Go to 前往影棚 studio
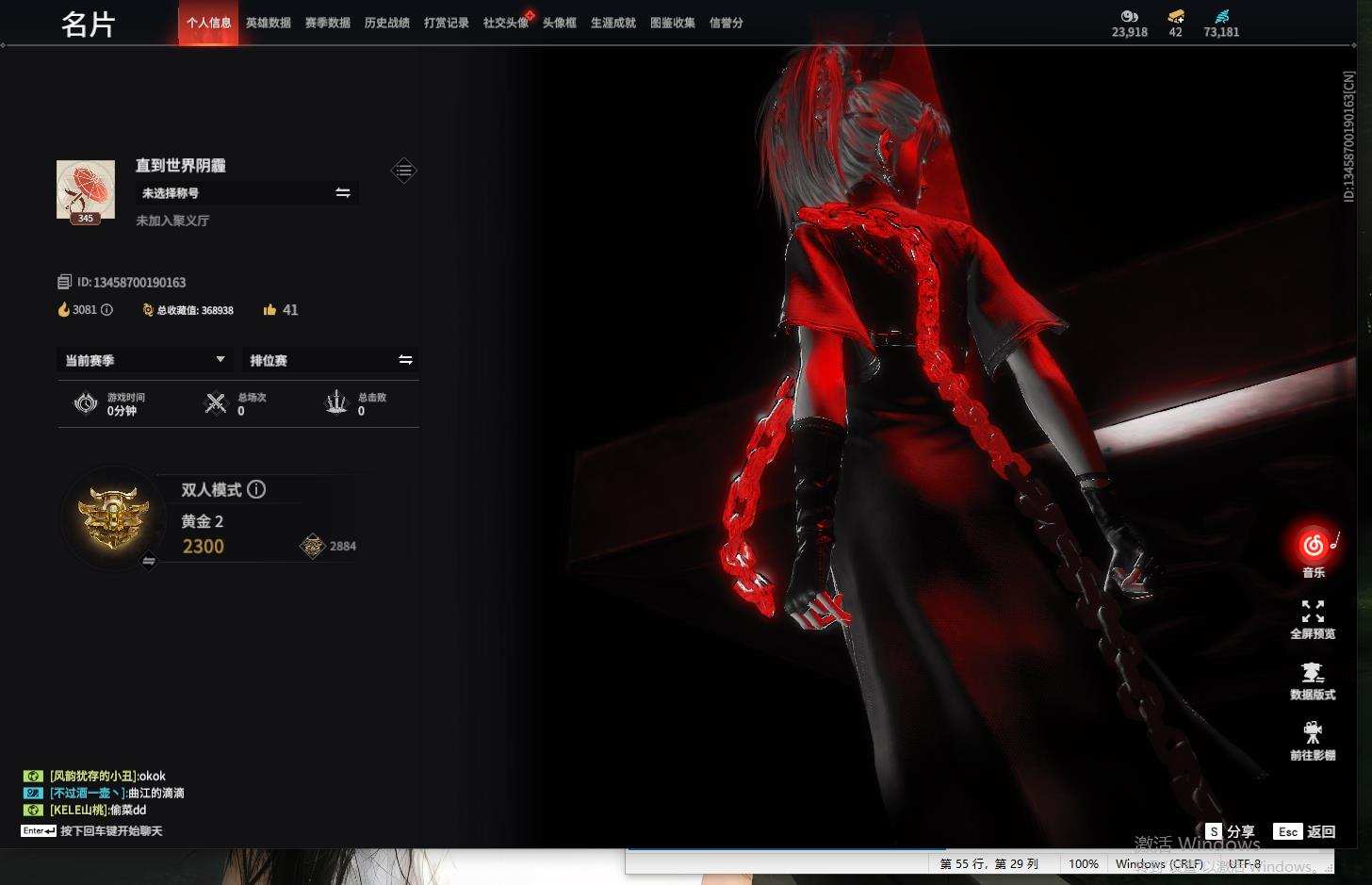Viewport: 1372px width, 885px height. tap(1313, 741)
